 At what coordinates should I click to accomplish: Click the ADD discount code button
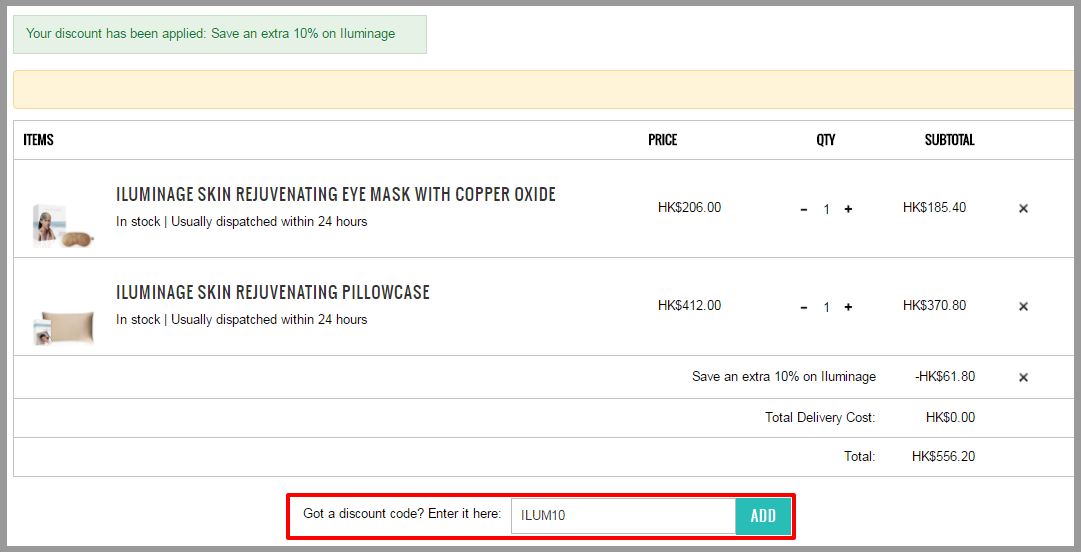[x=763, y=516]
